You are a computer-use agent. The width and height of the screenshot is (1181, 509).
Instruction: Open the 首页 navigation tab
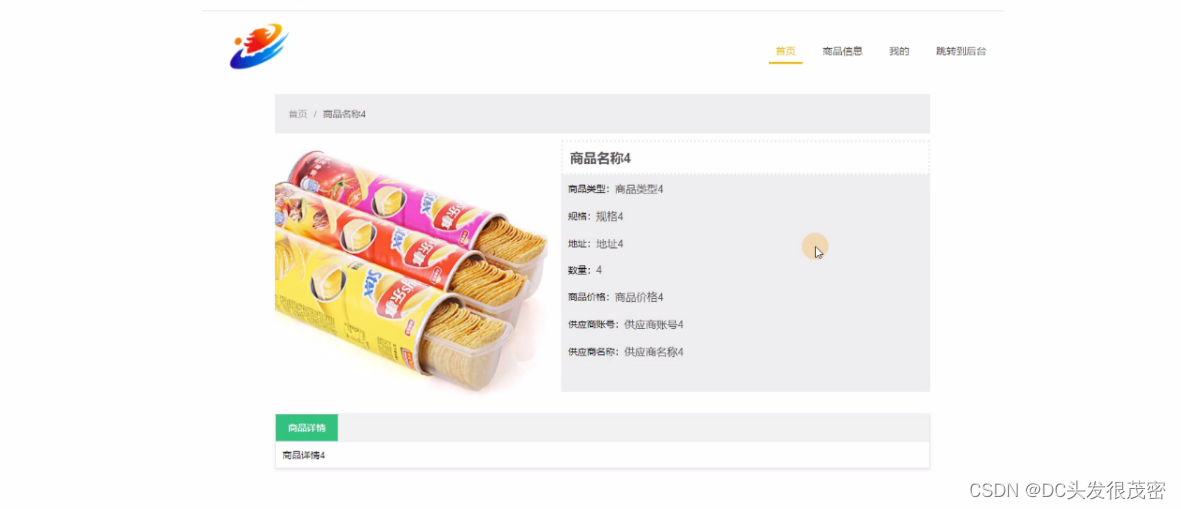tap(785, 51)
